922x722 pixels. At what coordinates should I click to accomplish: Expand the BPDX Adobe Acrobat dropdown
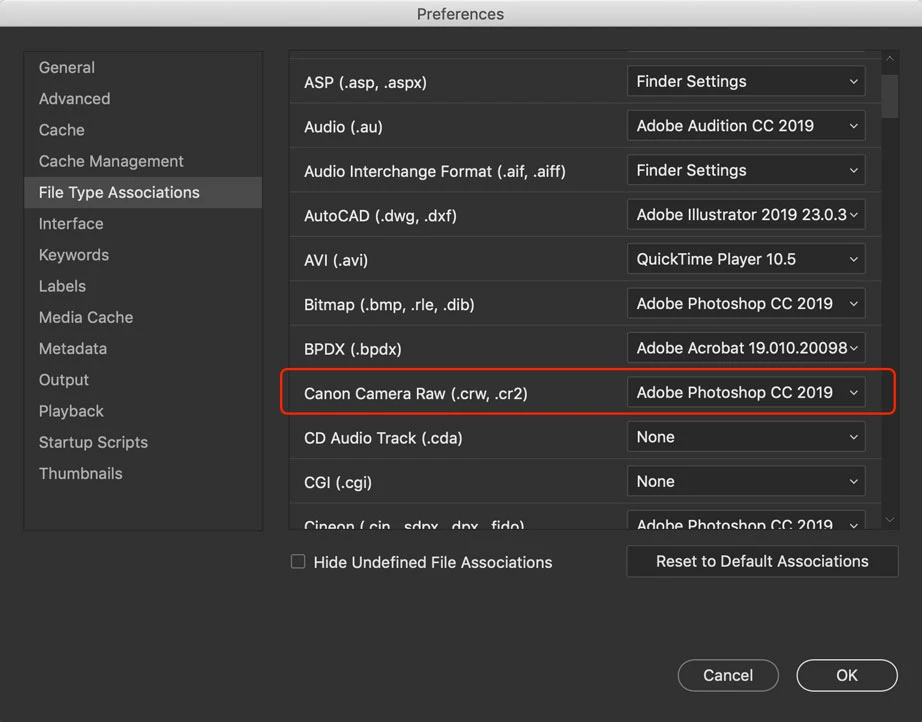(x=746, y=348)
